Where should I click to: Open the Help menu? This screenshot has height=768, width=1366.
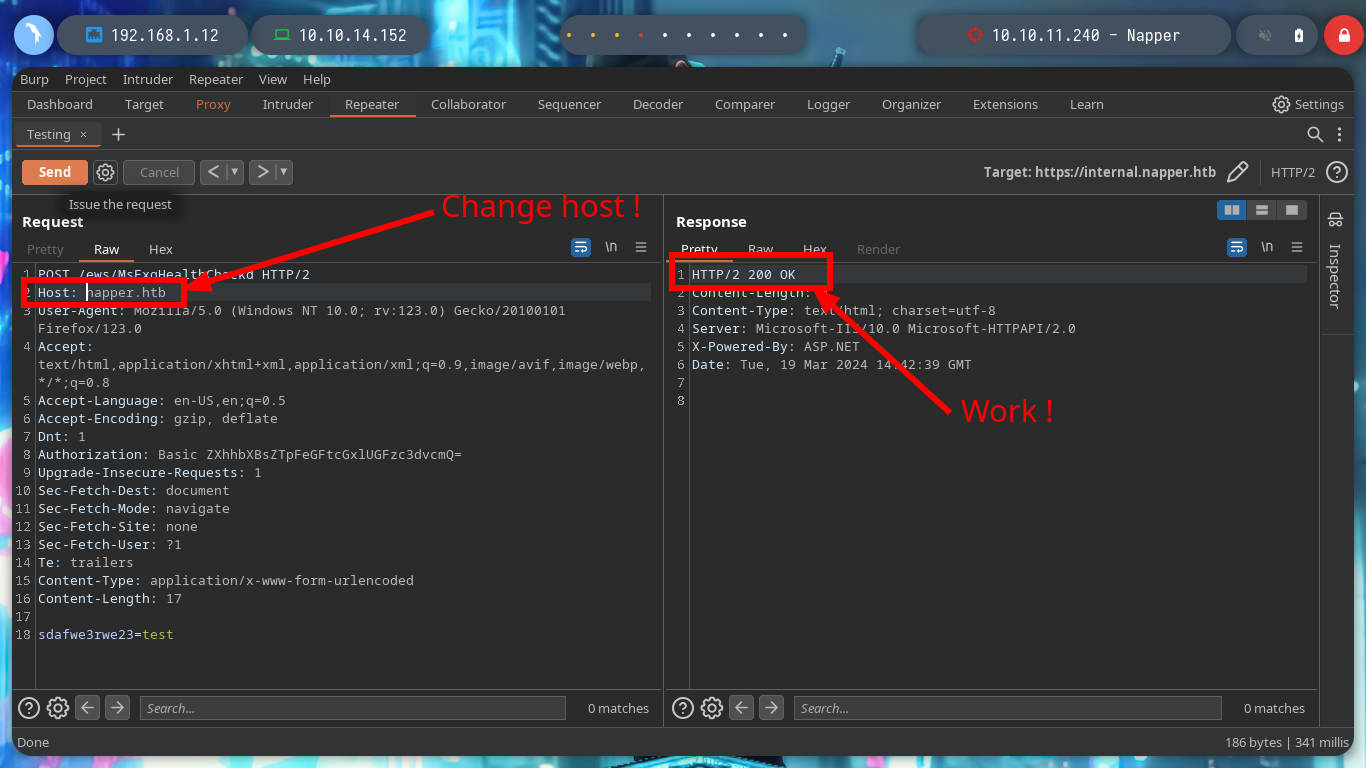(317, 79)
